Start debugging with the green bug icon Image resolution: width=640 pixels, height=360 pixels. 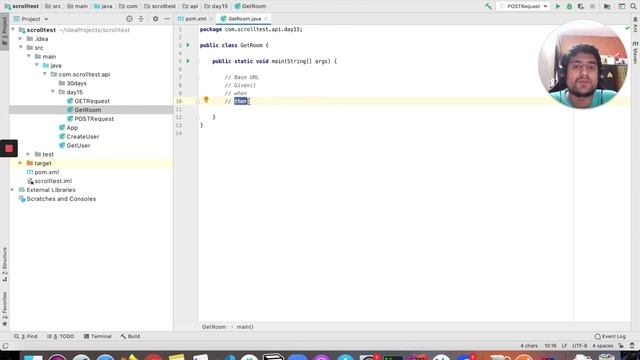click(x=569, y=6)
